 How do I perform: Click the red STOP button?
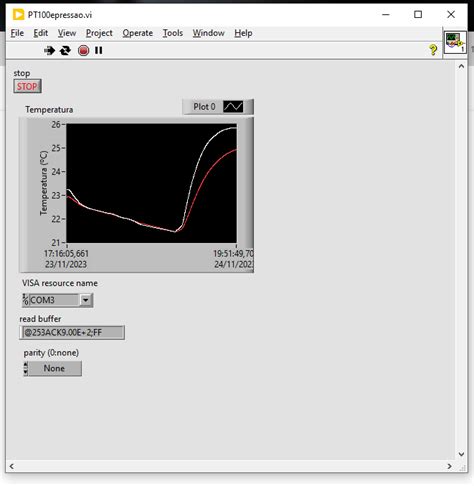(27, 86)
